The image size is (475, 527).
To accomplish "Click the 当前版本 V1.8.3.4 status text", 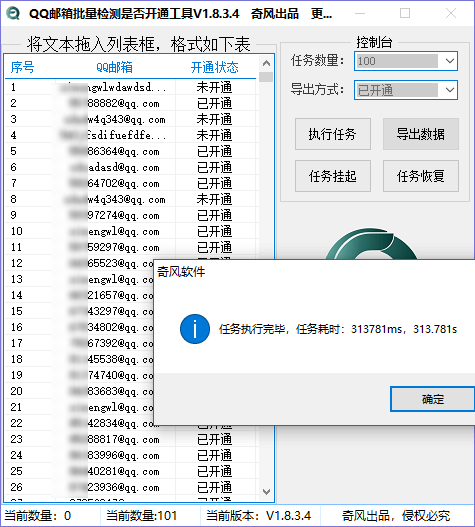I will pos(259,516).
